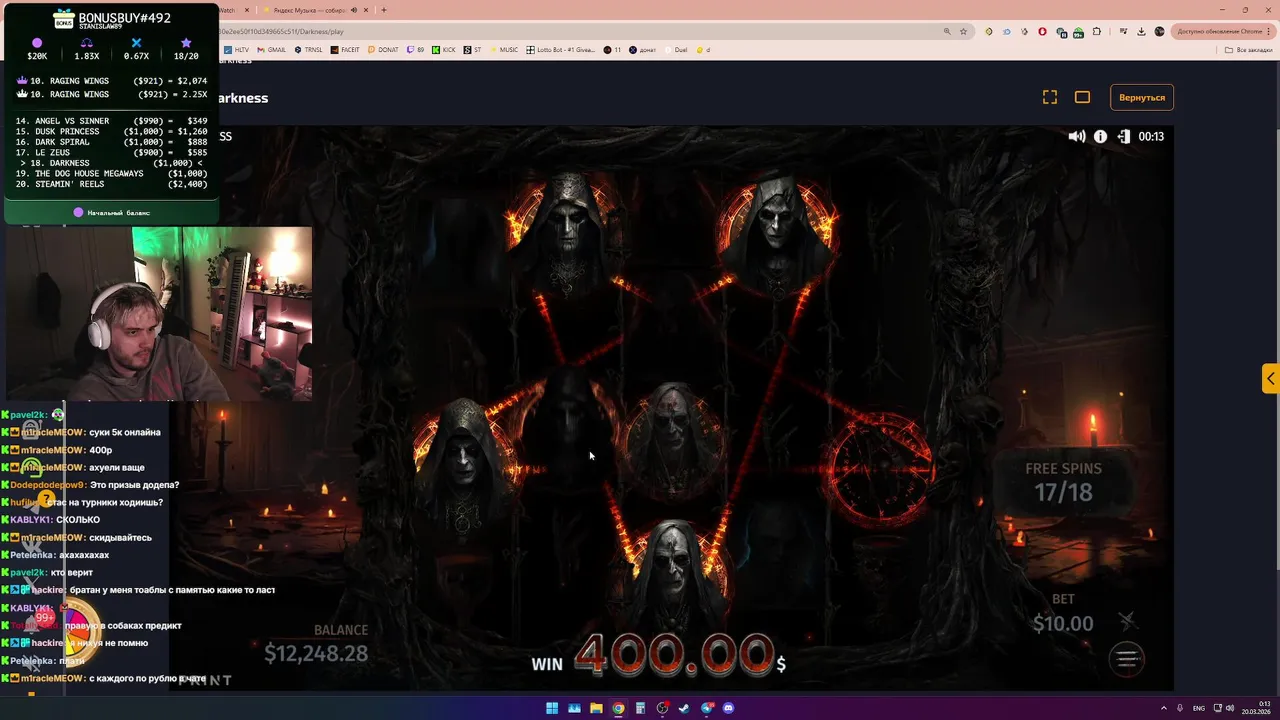Open Discord from the taskbar
This screenshot has height=720, width=1280.
click(x=728, y=708)
